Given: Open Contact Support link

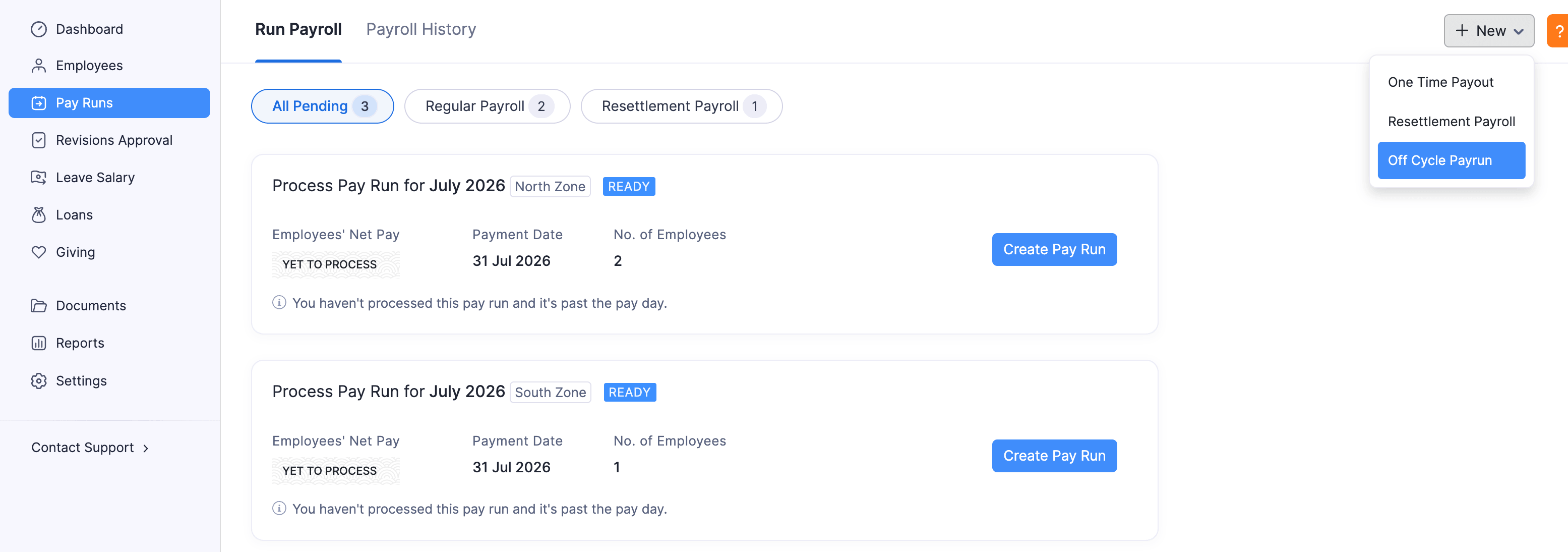Looking at the screenshot, I should (83, 448).
